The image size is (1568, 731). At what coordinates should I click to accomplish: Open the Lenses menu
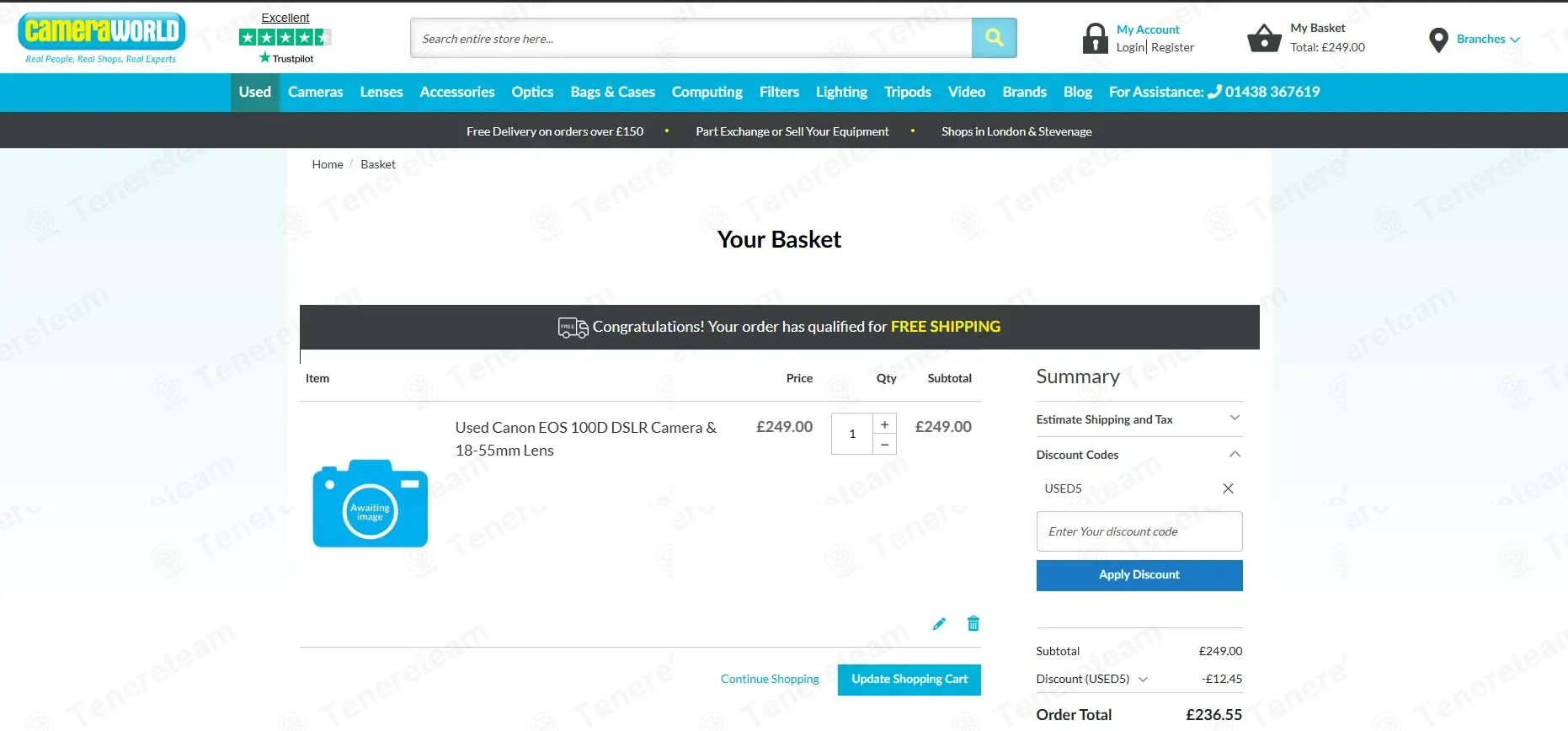tap(381, 93)
